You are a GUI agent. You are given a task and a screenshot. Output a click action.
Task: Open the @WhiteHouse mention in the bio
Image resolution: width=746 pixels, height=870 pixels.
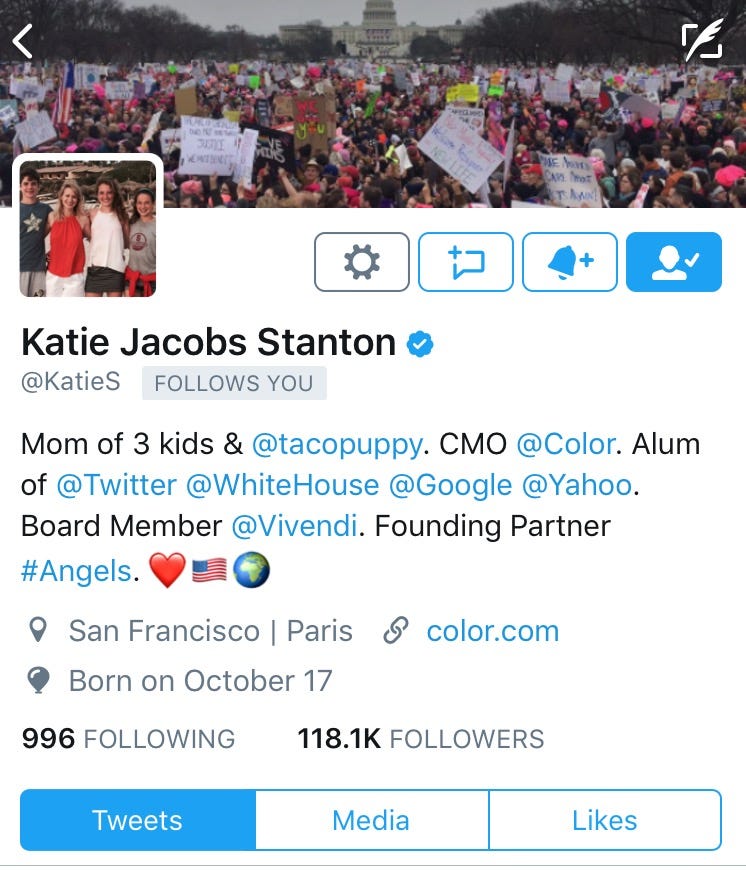(282, 485)
